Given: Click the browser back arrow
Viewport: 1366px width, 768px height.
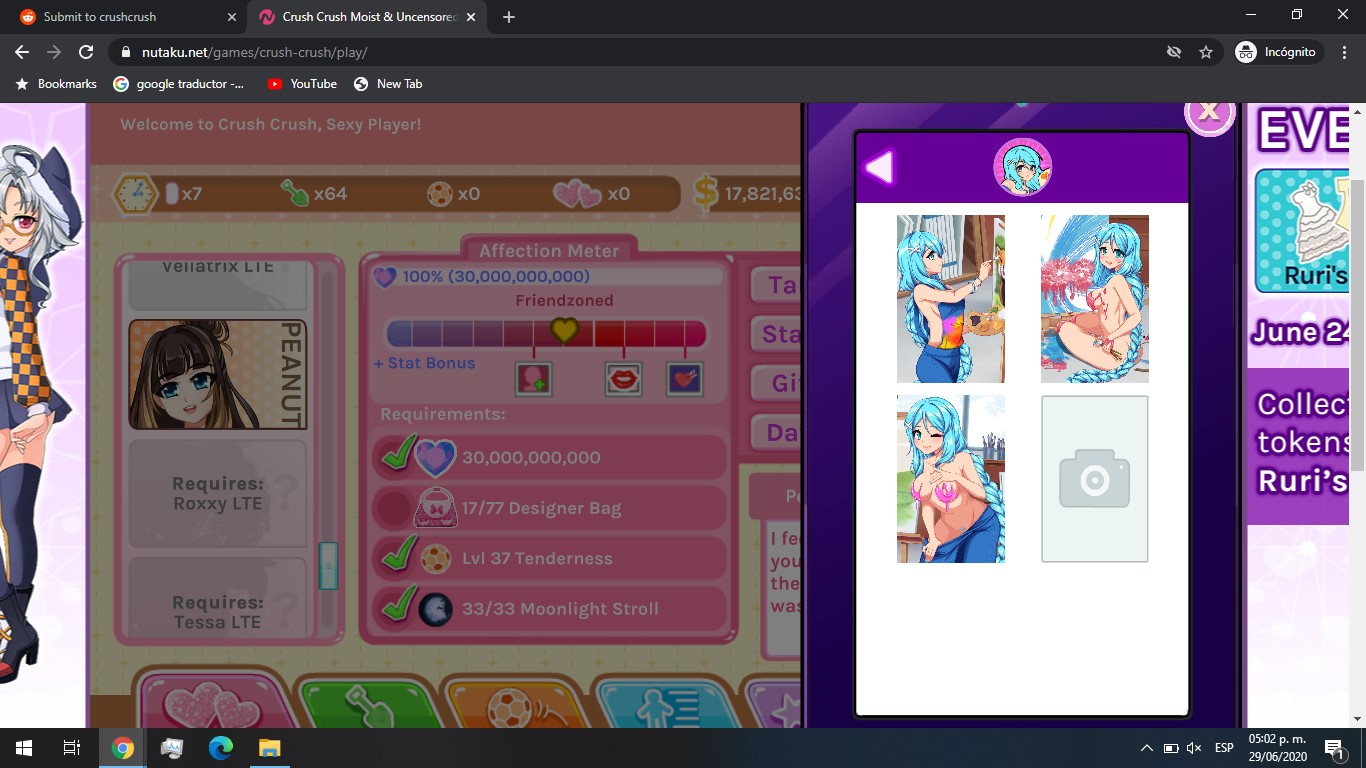Looking at the screenshot, I should pos(22,52).
